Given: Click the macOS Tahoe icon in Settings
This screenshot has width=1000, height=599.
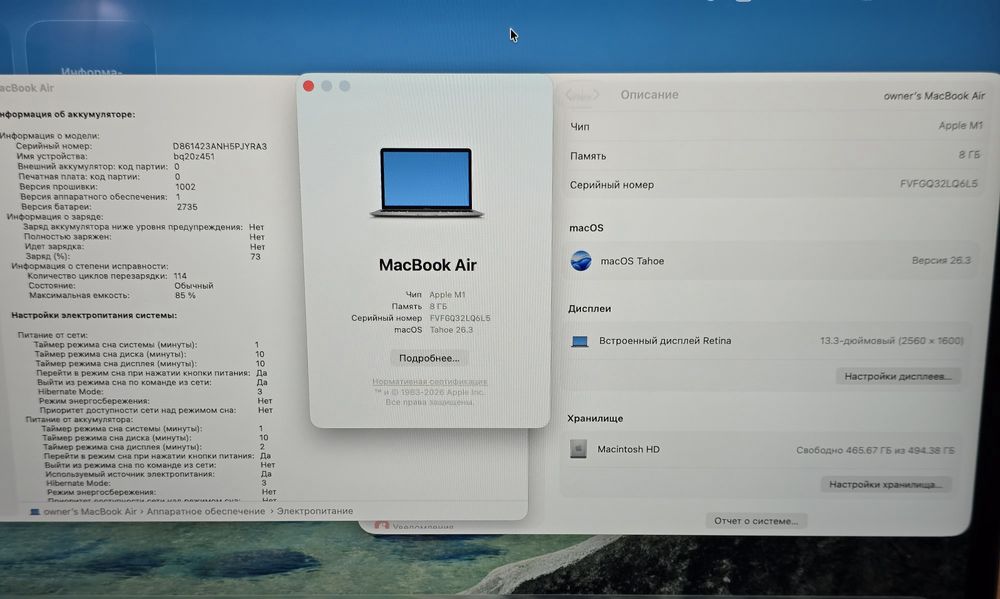Looking at the screenshot, I should point(580,261).
